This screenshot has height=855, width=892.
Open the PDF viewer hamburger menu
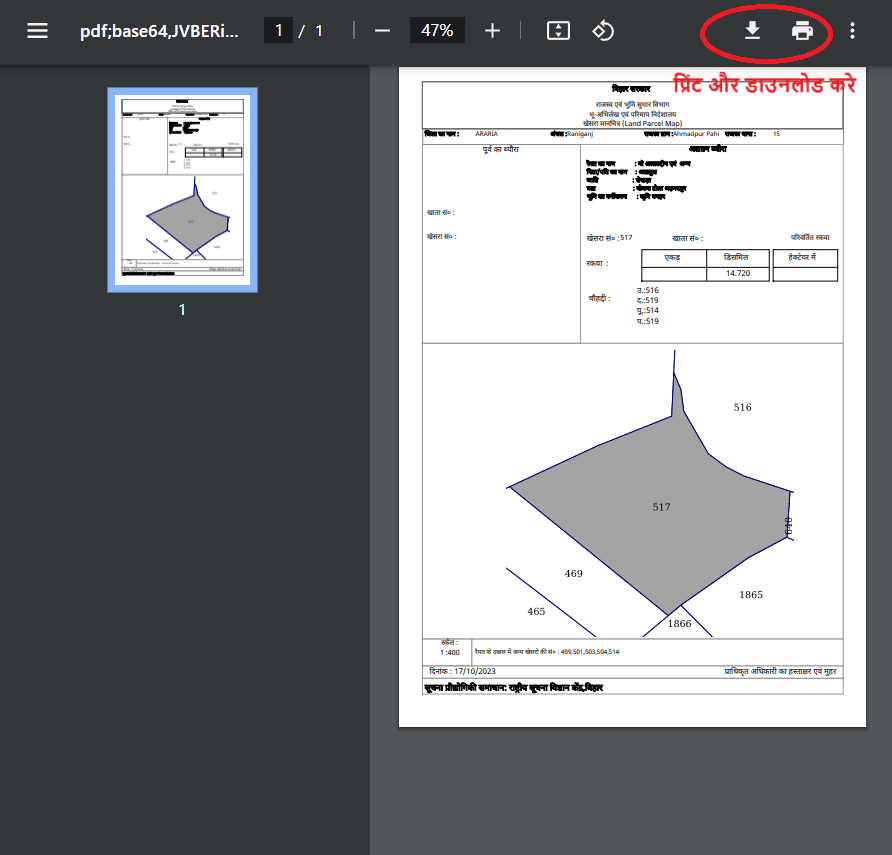pyautogui.click(x=37, y=29)
